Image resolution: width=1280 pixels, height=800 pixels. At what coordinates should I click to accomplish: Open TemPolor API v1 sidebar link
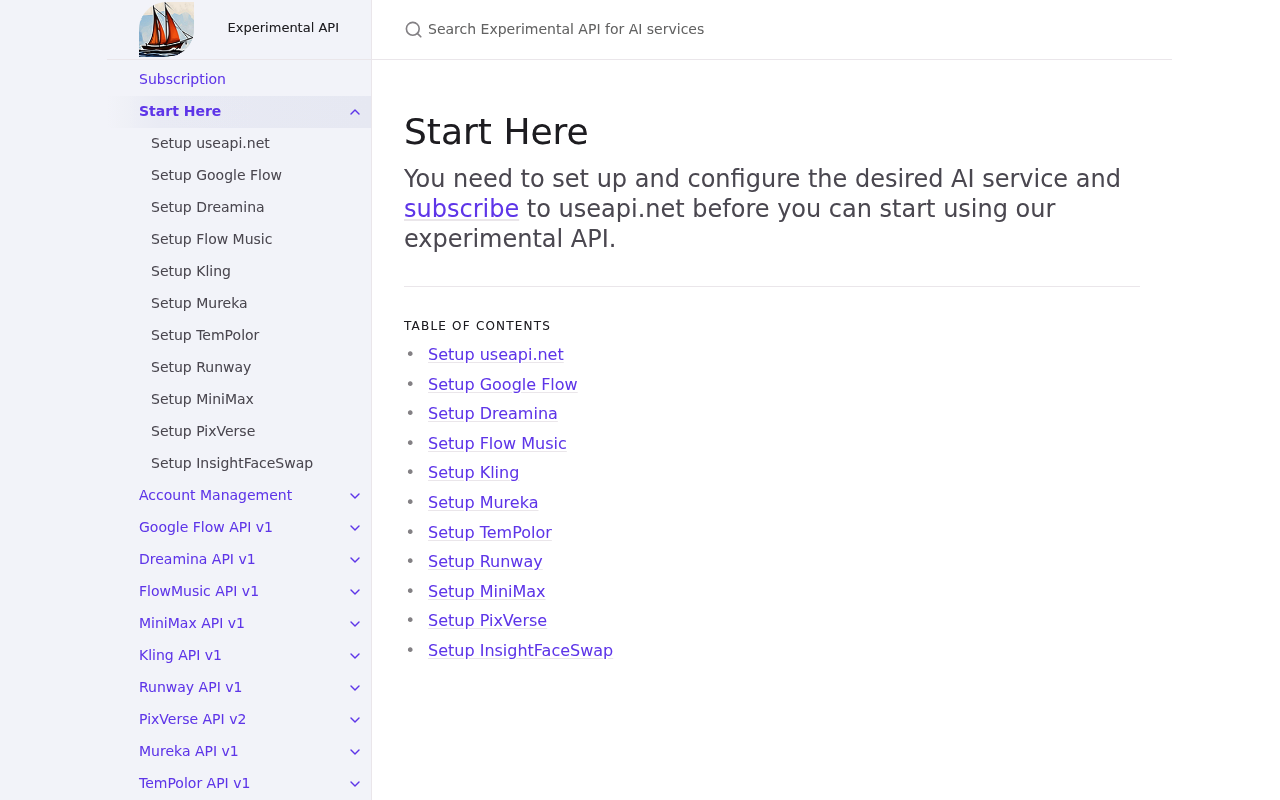pyautogui.click(x=194, y=783)
